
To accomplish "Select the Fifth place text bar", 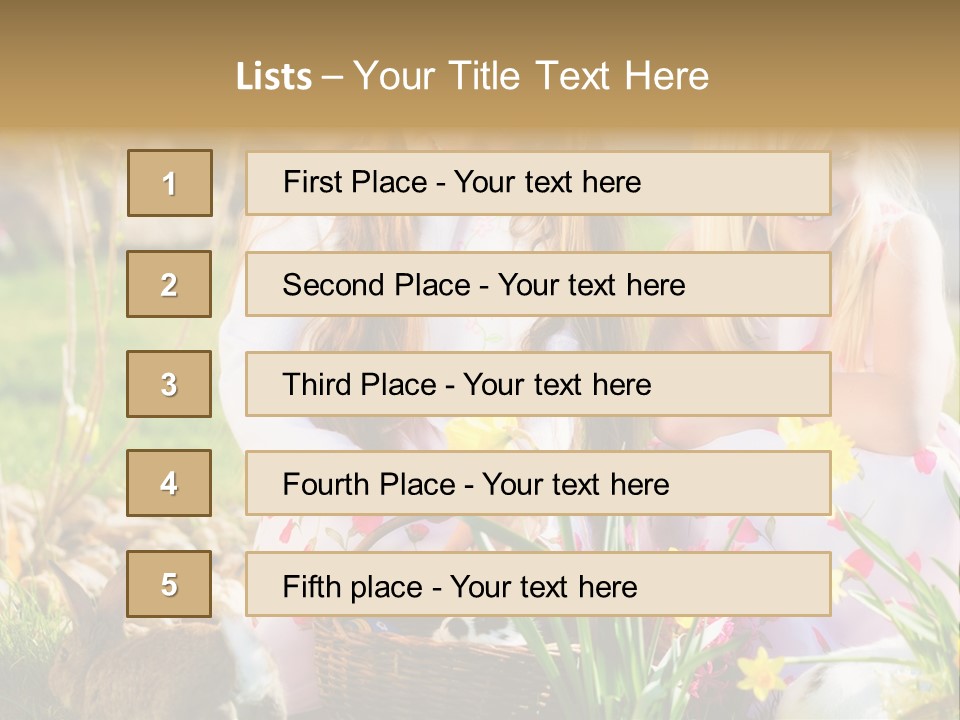I will [x=538, y=584].
